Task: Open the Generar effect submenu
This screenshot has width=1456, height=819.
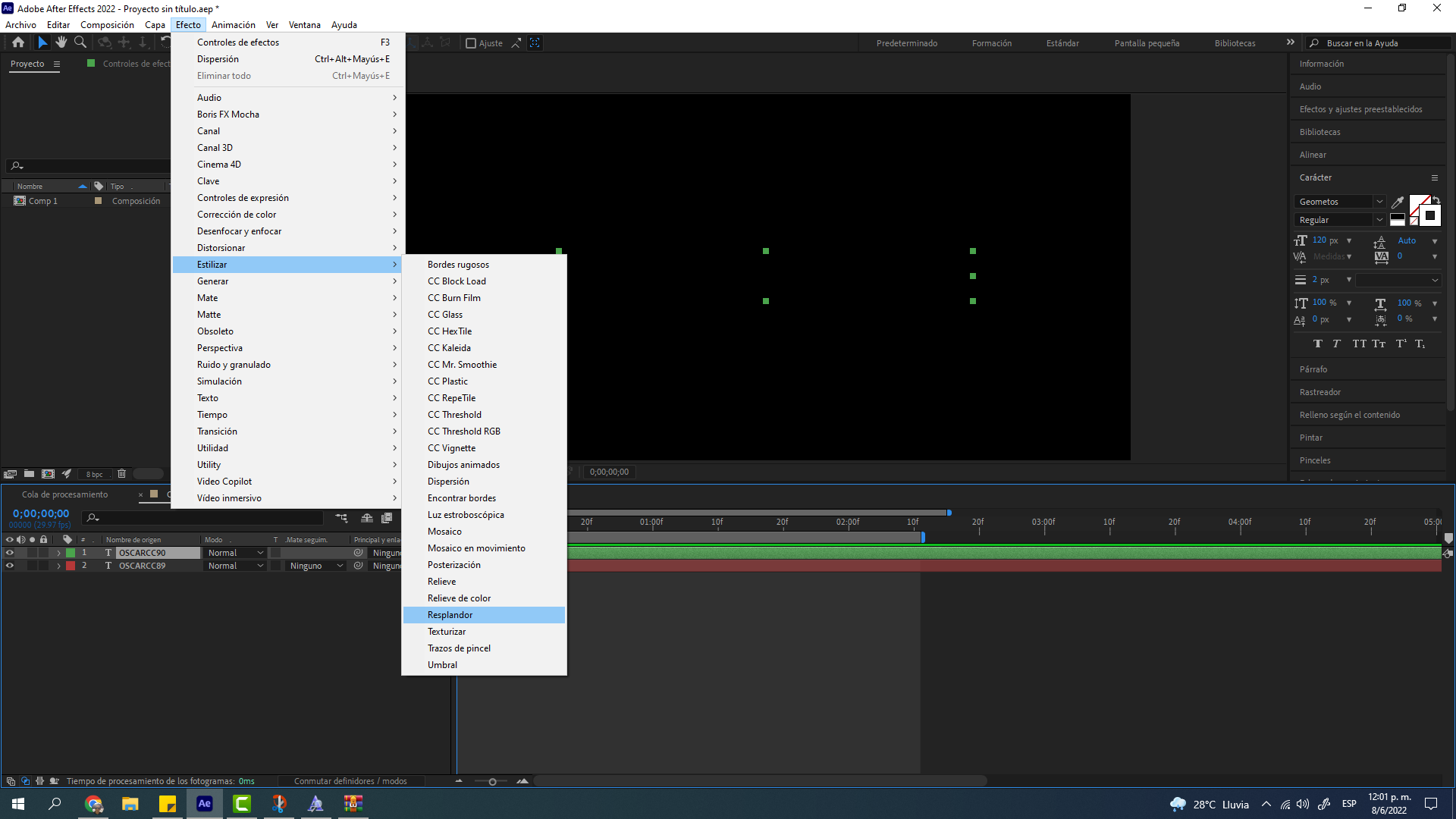Action: 287,281
